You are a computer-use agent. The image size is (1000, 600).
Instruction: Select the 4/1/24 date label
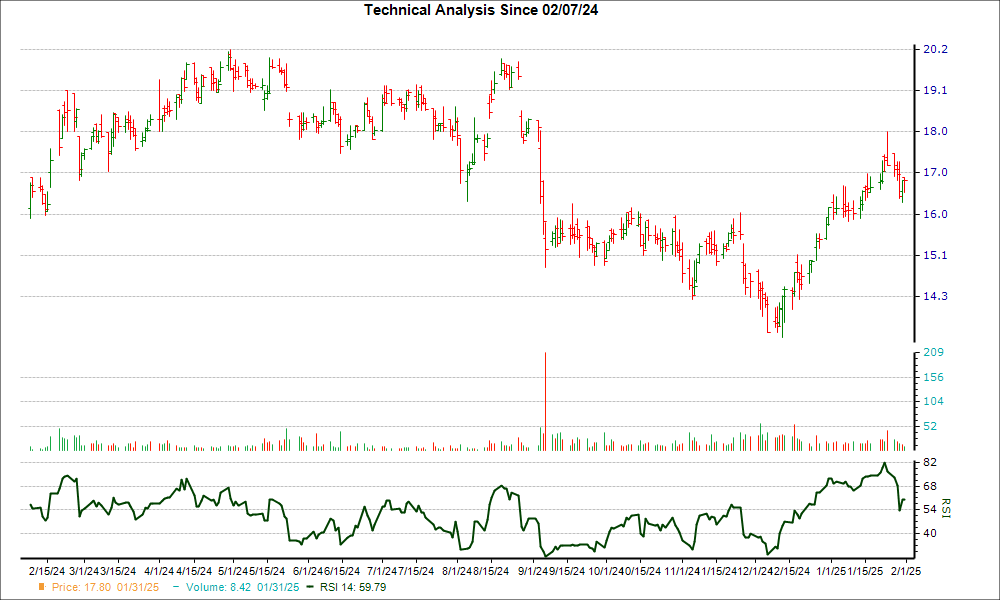pos(159,571)
